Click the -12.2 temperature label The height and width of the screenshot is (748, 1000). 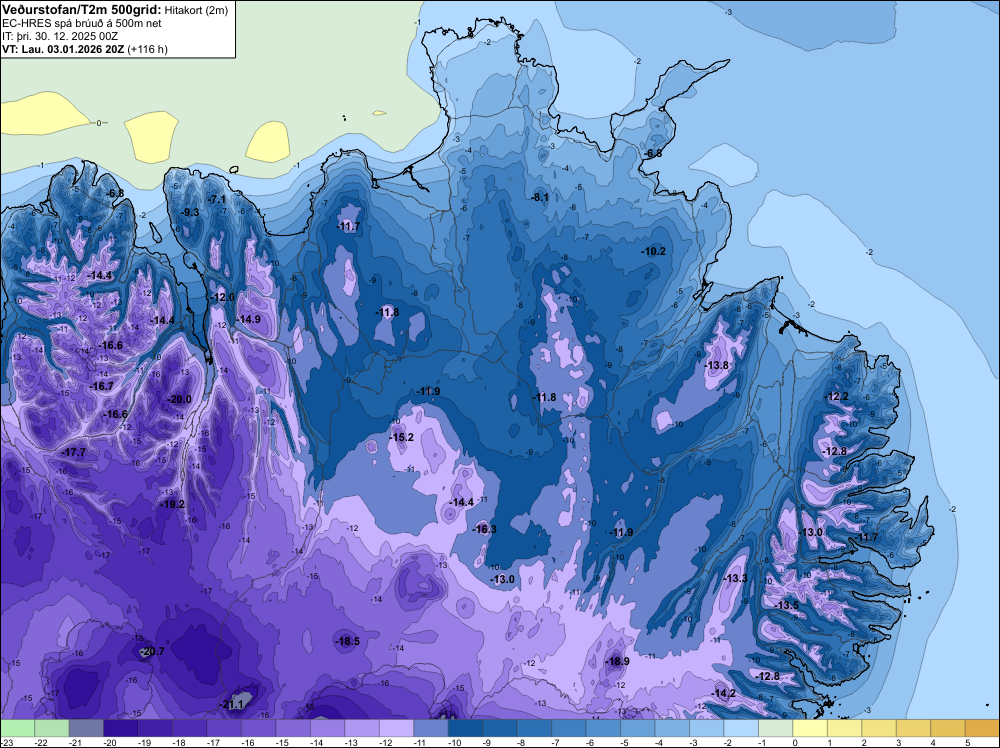(x=837, y=396)
